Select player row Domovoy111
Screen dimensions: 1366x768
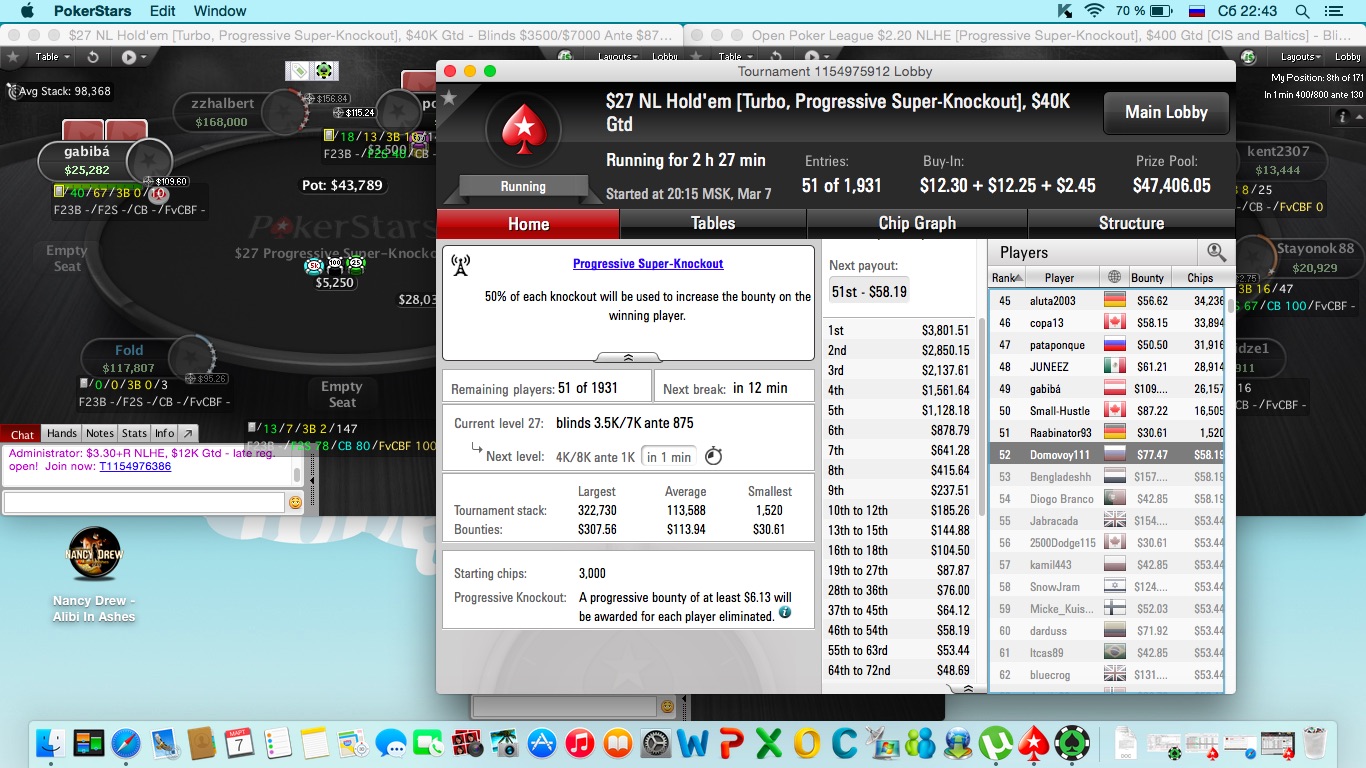click(x=1106, y=455)
